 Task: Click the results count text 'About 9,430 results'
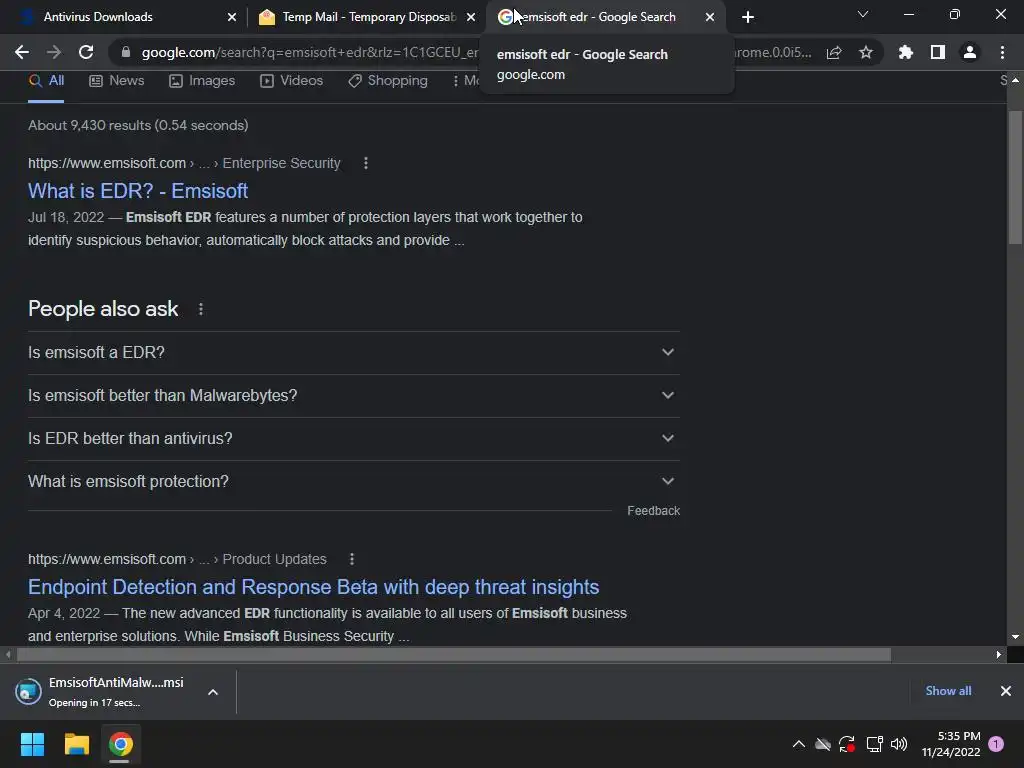[x=138, y=125]
